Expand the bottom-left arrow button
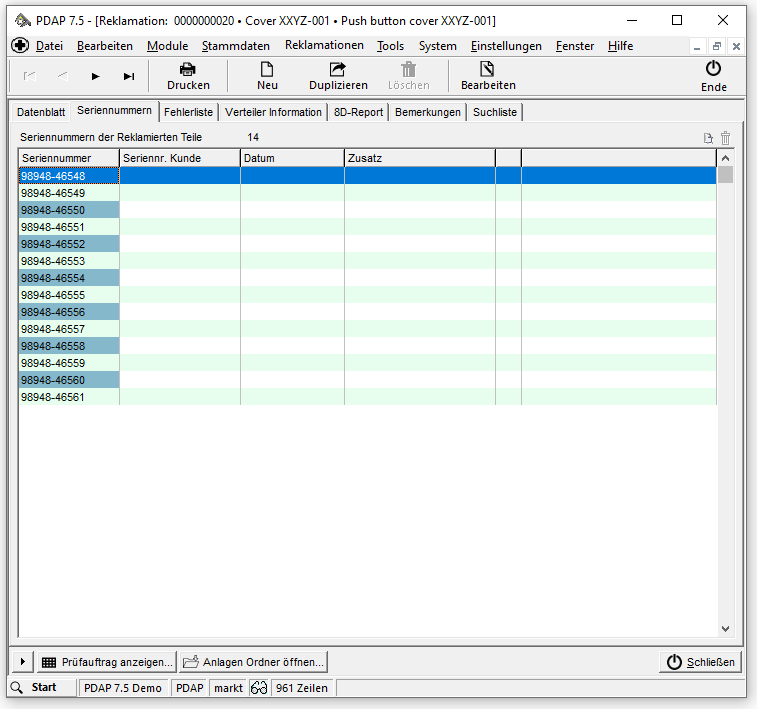 click(x=22, y=662)
